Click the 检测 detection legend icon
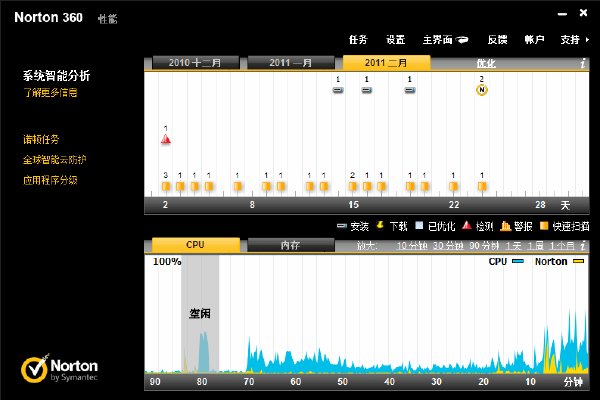600x400 pixels. point(466,225)
